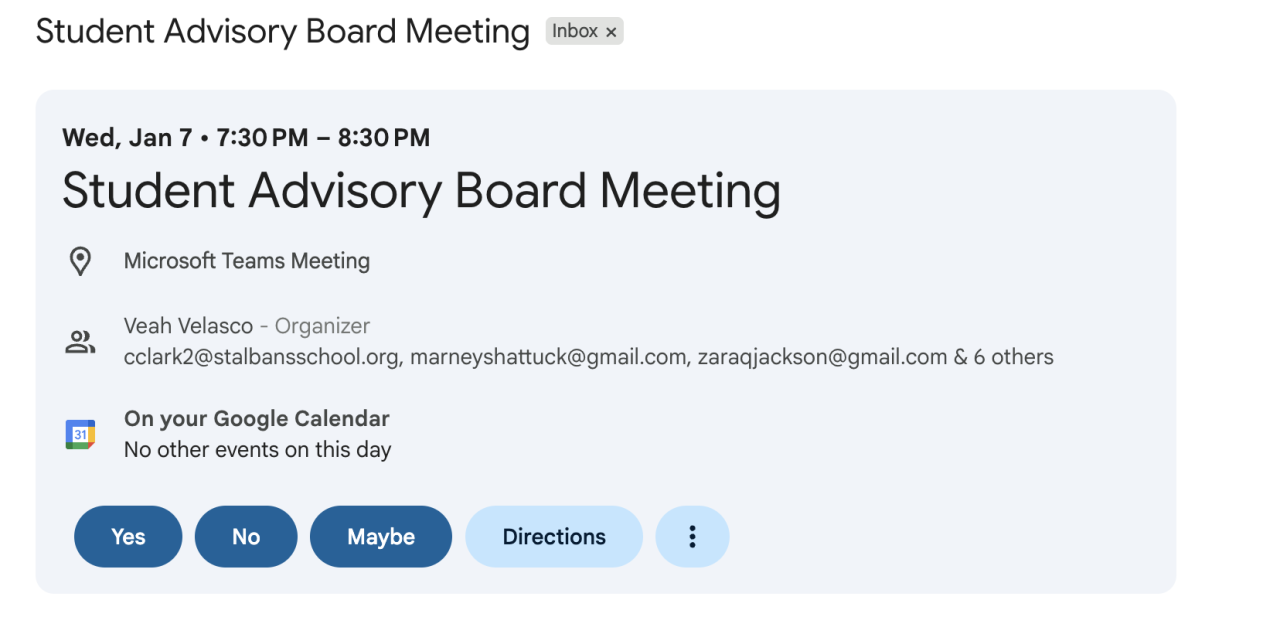Click the large event title in card
1280x617 pixels.
[x=421, y=190]
